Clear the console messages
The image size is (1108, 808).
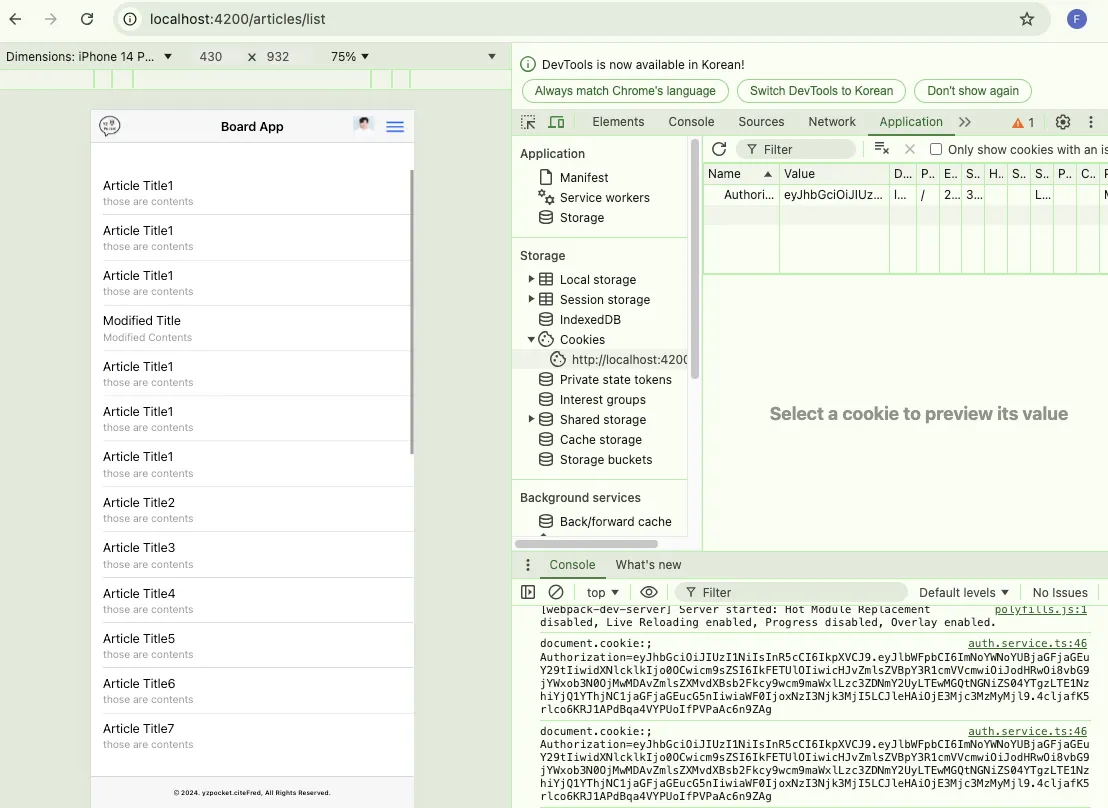point(556,592)
